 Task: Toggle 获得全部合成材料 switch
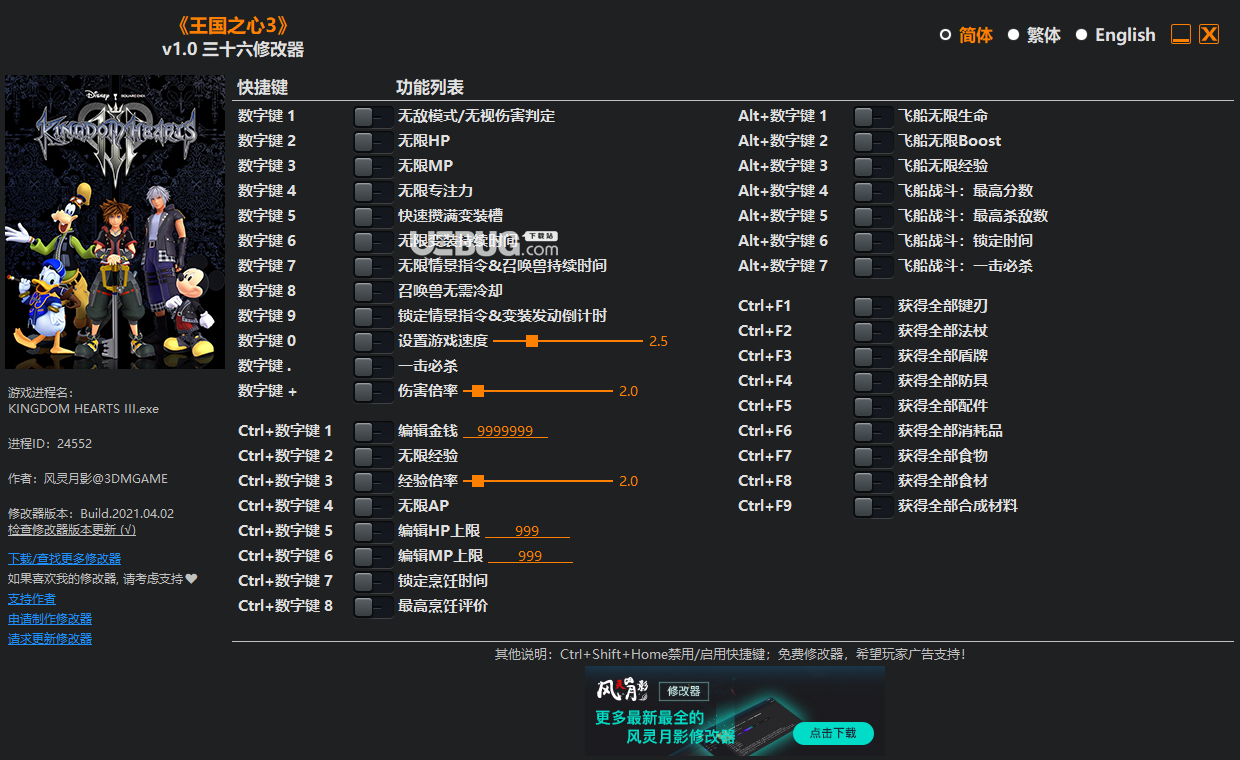[x=874, y=506]
